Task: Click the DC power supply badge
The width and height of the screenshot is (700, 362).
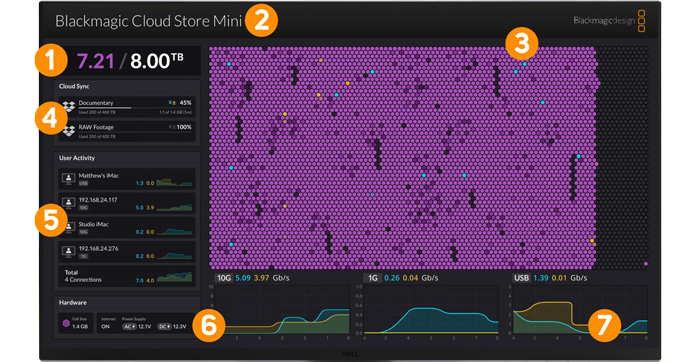Action: 164,327
